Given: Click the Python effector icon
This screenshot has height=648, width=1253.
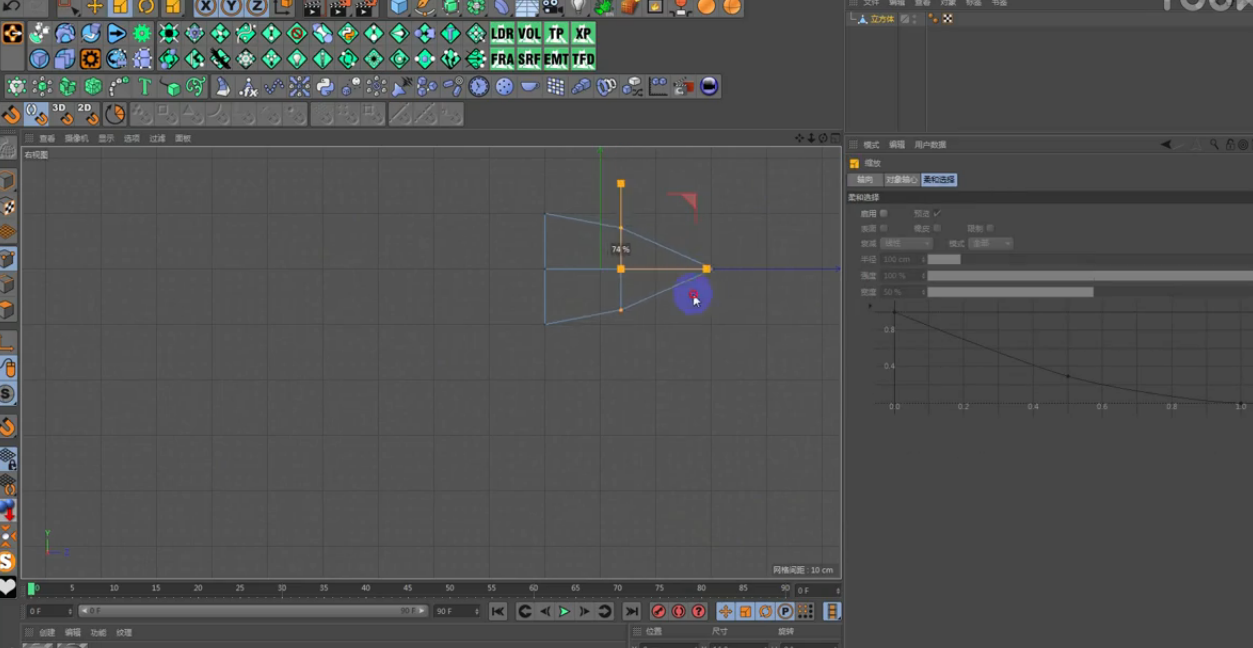Looking at the screenshot, I should (325, 87).
